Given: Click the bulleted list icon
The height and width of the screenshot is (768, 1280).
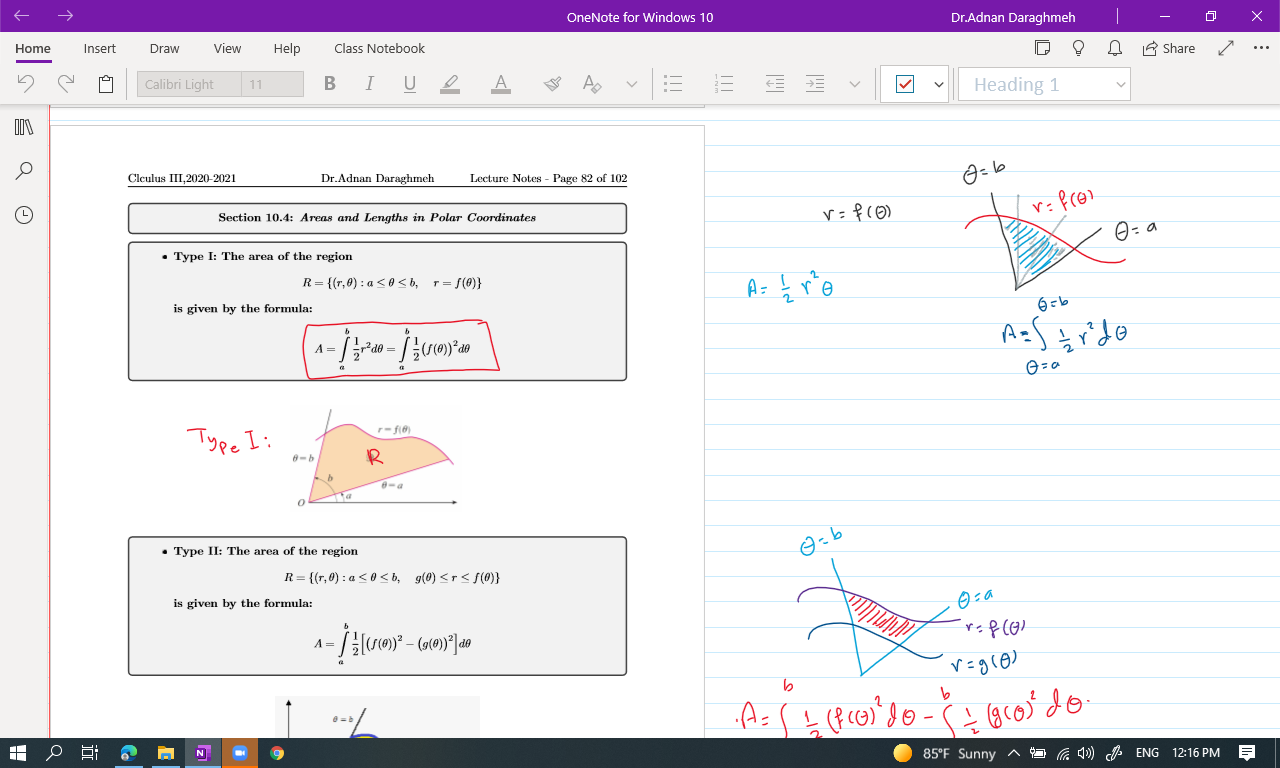Looking at the screenshot, I should [x=674, y=84].
